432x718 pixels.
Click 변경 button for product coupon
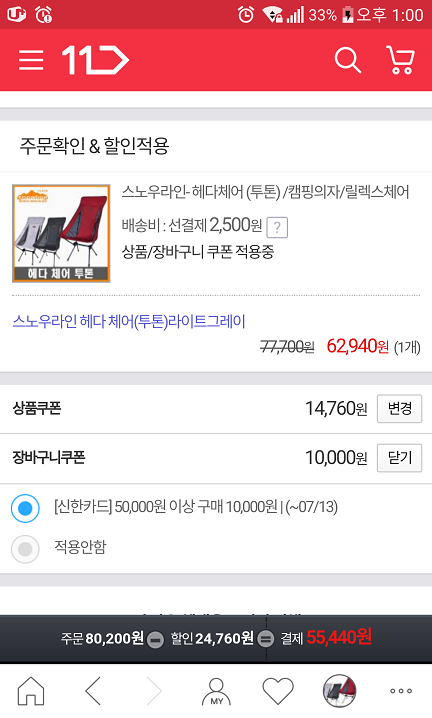[x=399, y=408]
